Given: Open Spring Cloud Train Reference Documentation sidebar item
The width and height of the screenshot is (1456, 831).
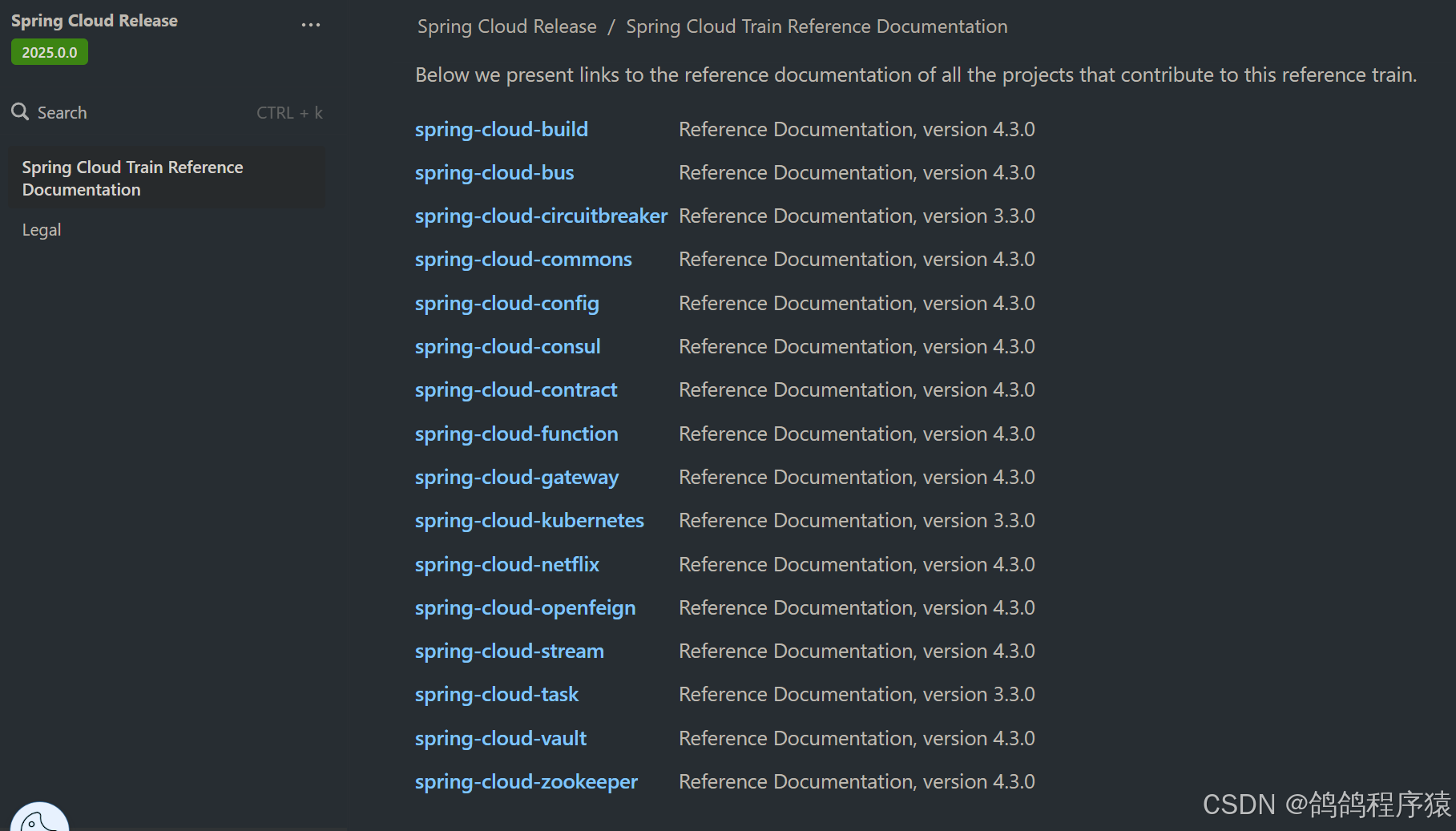Looking at the screenshot, I should [167, 178].
